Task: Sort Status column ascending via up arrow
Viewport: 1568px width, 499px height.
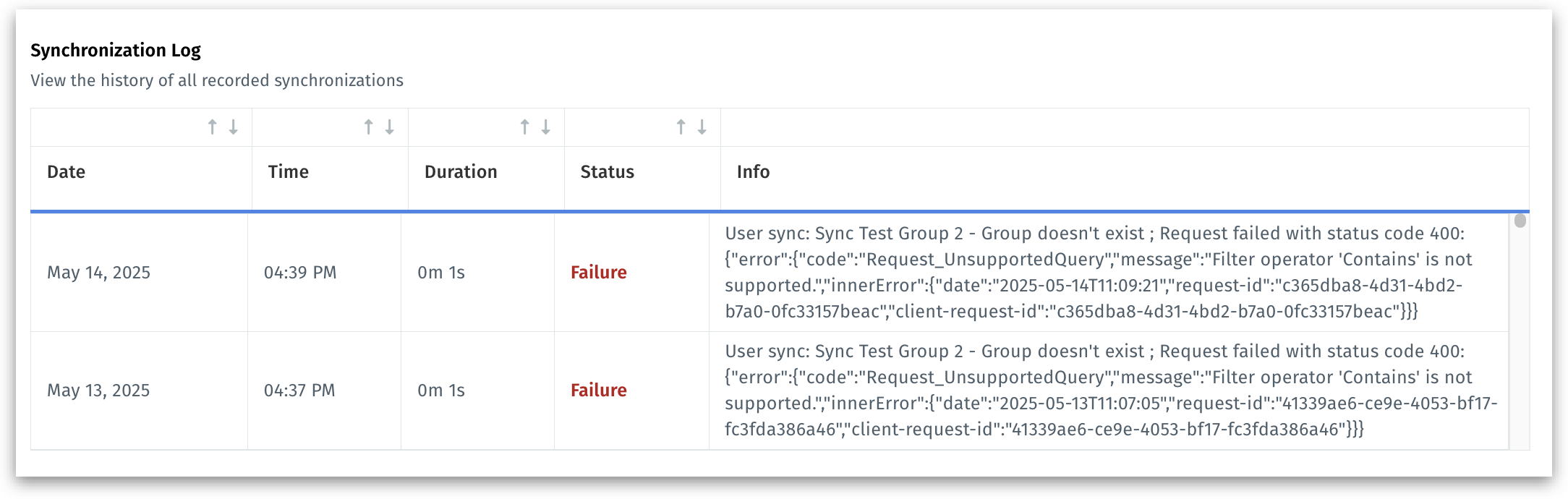Action: [681, 127]
